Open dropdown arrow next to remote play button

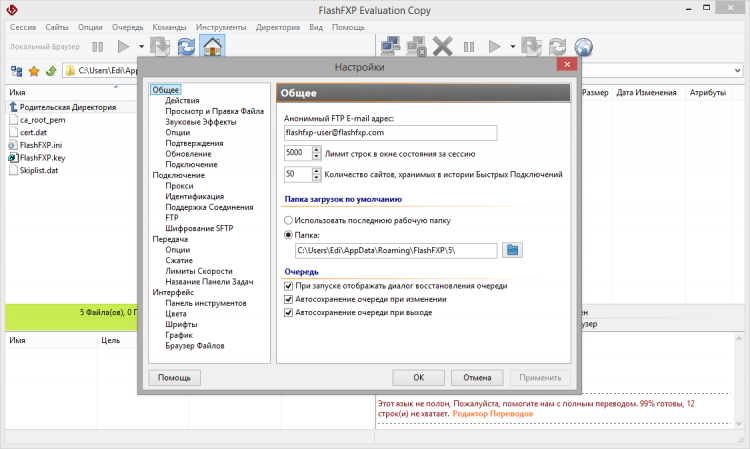tap(513, 47)
